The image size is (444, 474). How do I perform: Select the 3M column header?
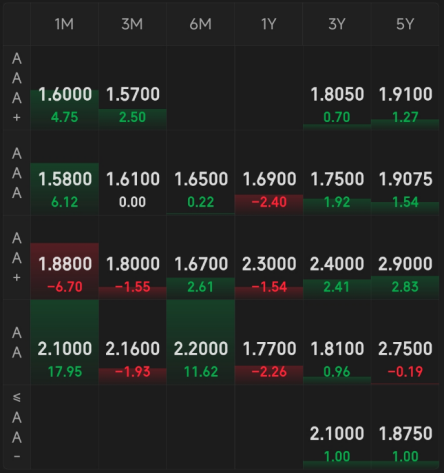click(132, 24)
